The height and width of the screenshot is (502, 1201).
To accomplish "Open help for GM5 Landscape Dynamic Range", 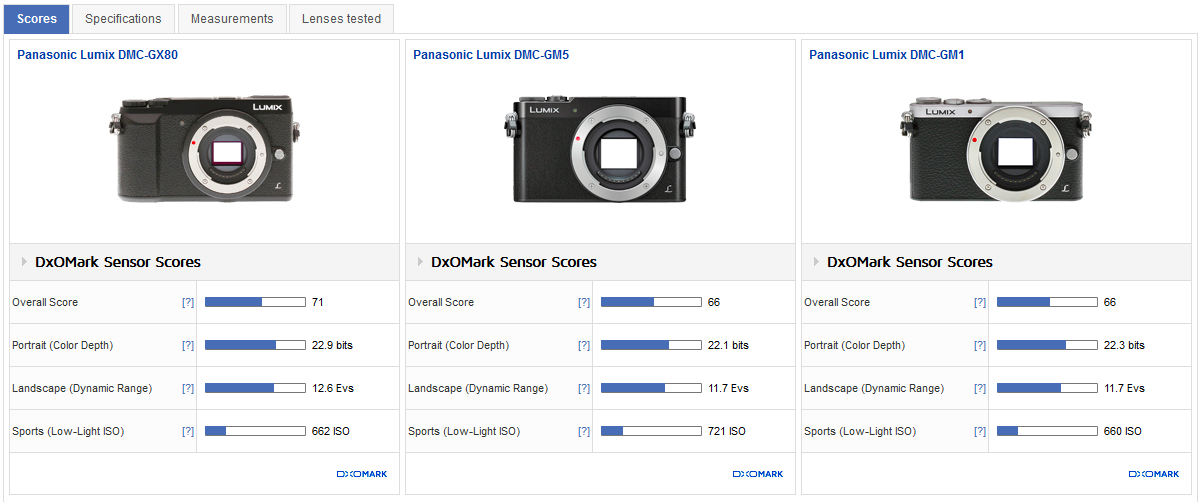I will 583,388.
